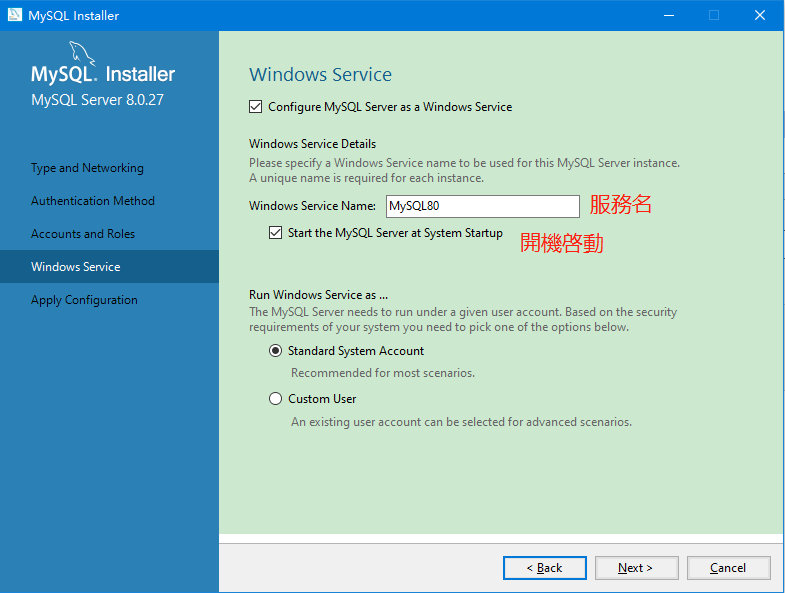
Task: Cancel the MySQL configuration wizard
Action: click(728, 568)
